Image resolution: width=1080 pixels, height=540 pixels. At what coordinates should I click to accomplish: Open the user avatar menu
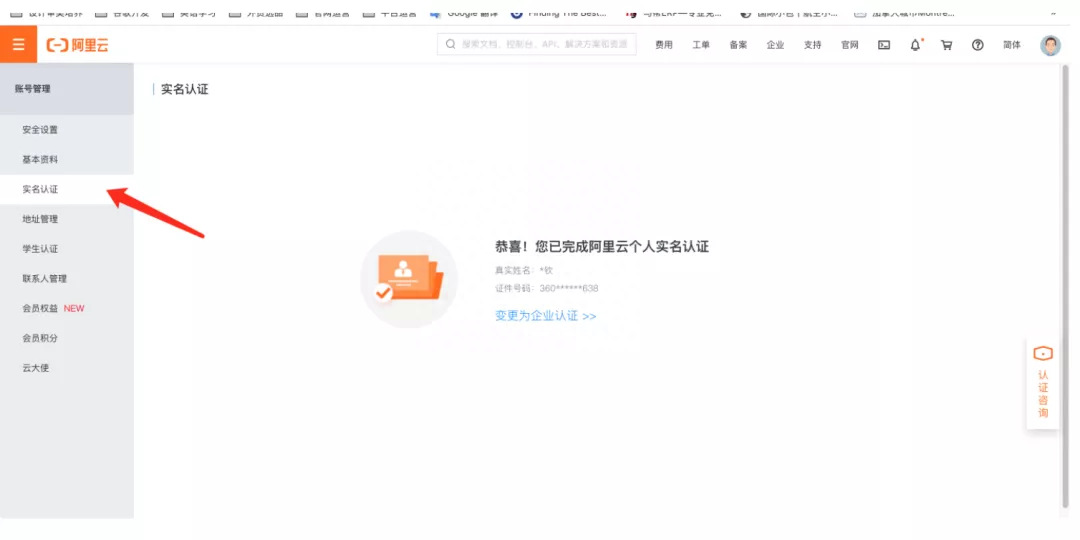(x=1050, y=45)
